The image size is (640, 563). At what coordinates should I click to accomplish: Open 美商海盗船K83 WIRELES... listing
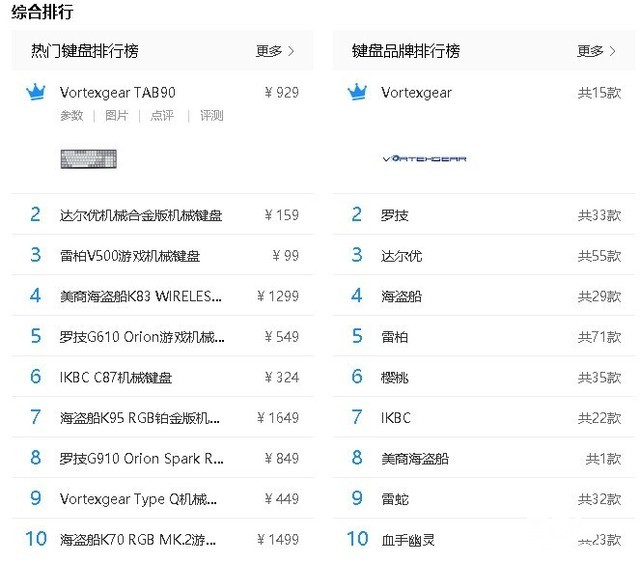point(141,296)
